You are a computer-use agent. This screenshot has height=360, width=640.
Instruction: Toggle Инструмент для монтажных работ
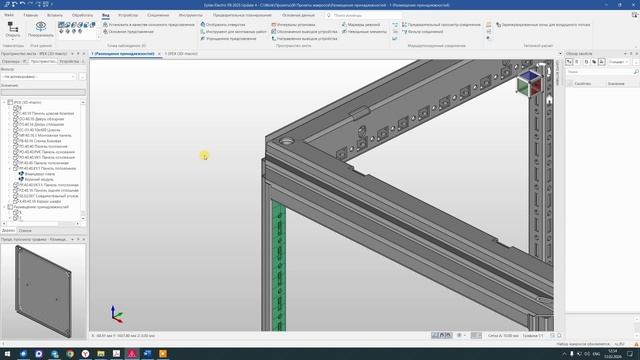[233, 31]
